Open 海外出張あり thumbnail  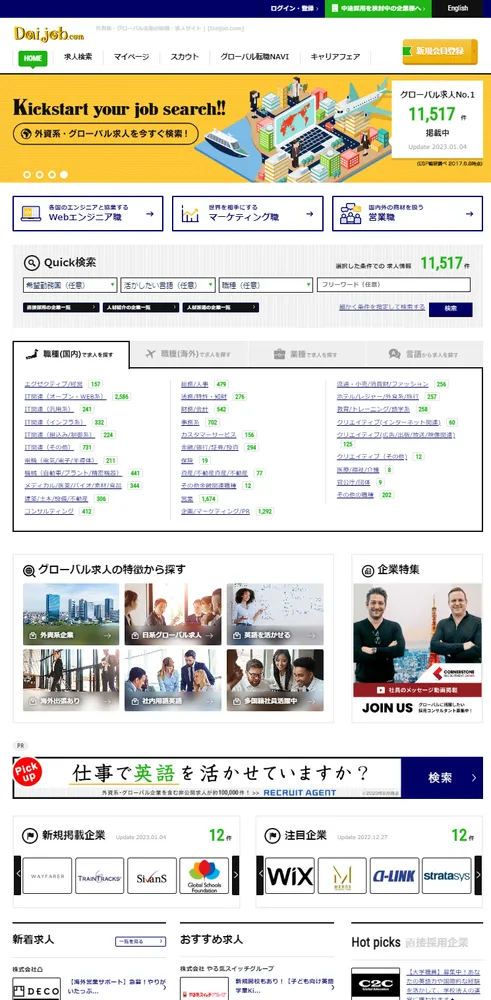click(71, 680)
